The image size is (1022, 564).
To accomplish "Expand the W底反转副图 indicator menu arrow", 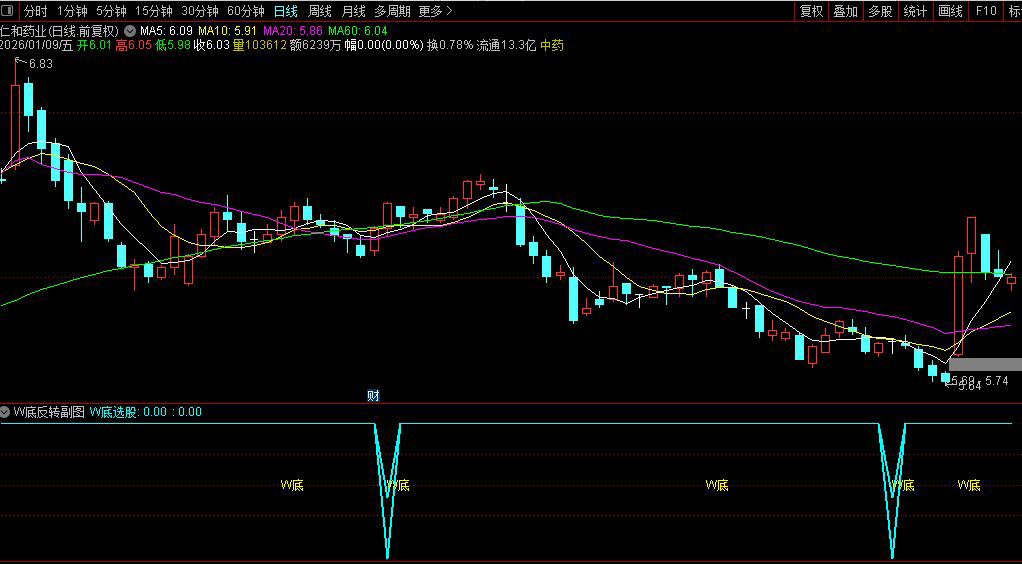I will click(6, 411).
